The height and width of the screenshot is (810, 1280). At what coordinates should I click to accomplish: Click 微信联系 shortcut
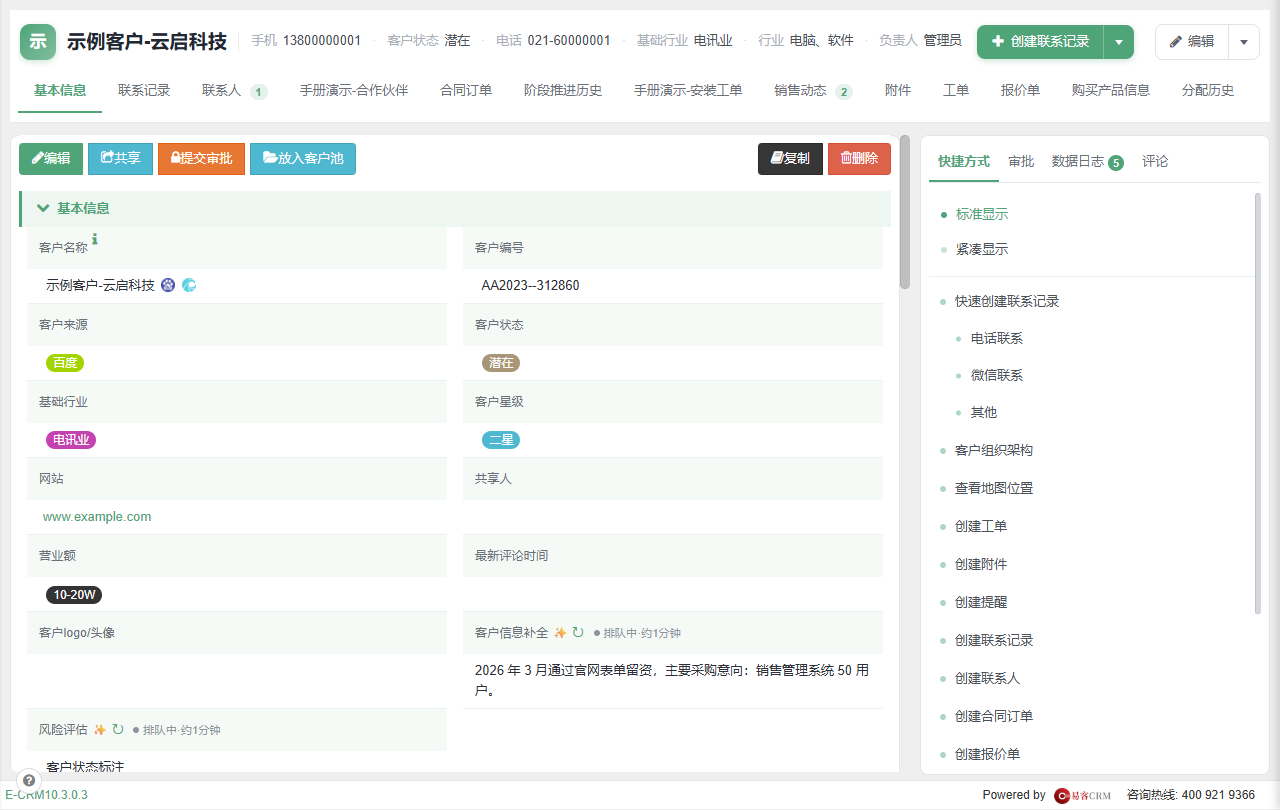[997, 375]
